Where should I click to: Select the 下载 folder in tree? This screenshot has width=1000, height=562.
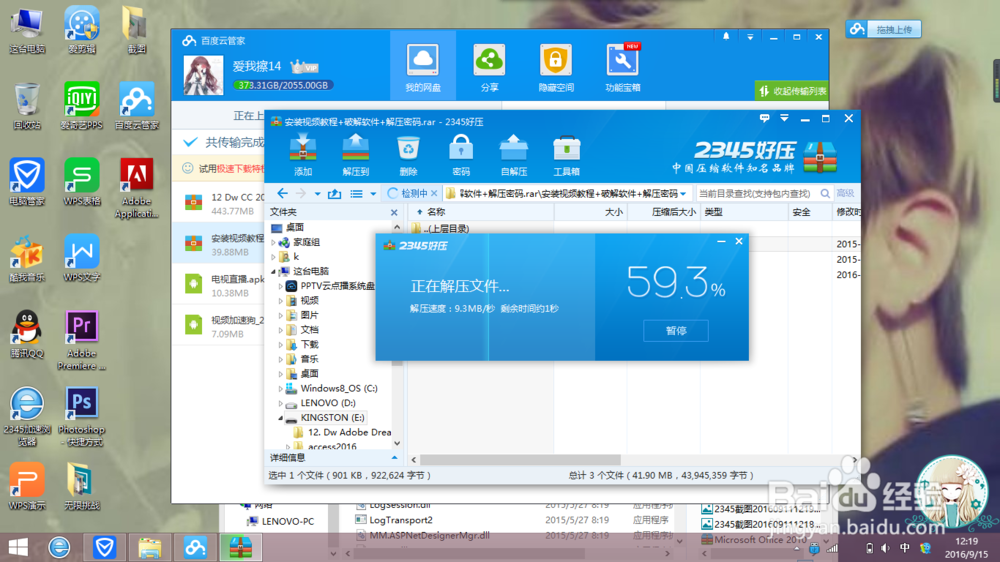click(302, 344)
